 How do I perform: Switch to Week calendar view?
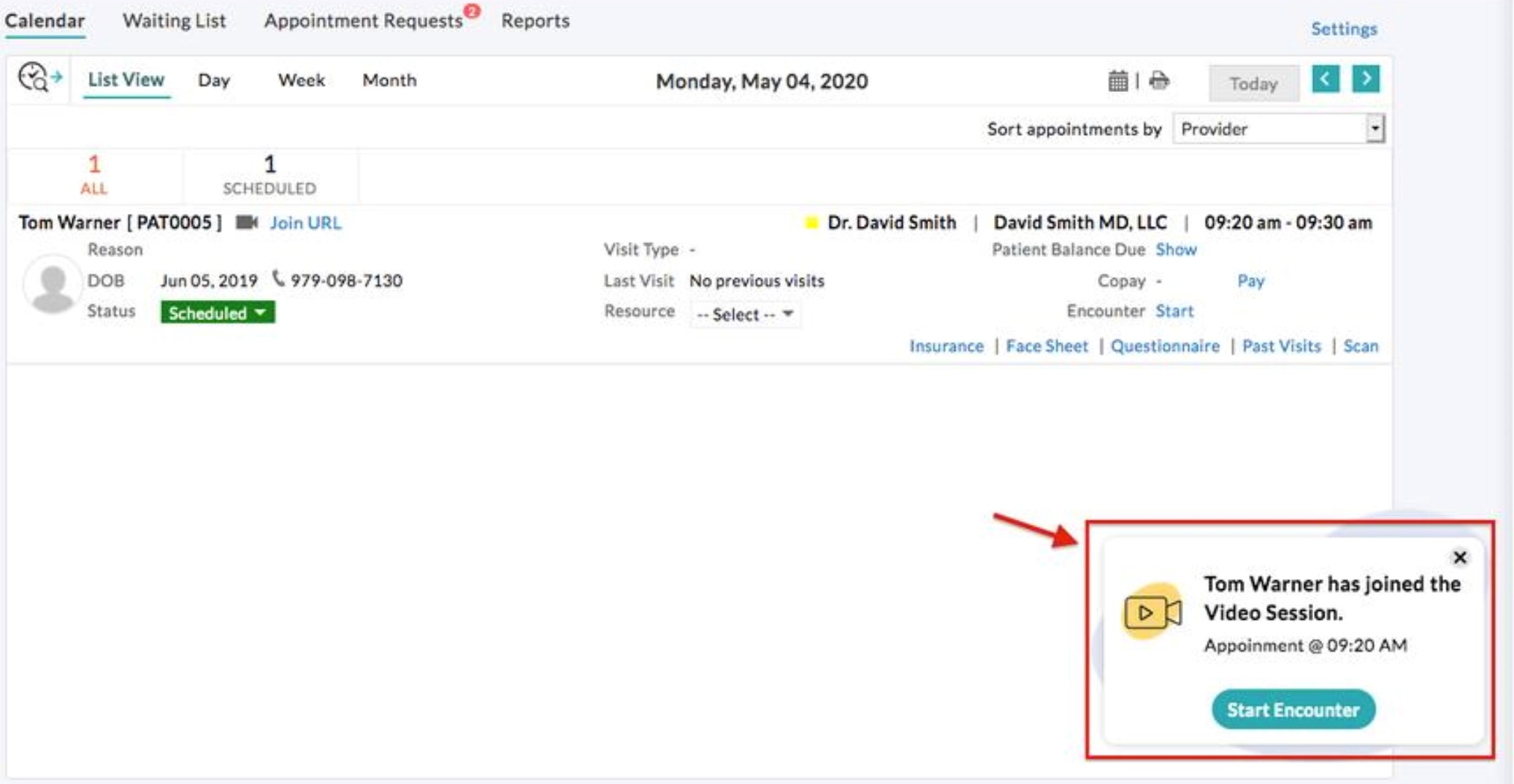click(301, 80)
